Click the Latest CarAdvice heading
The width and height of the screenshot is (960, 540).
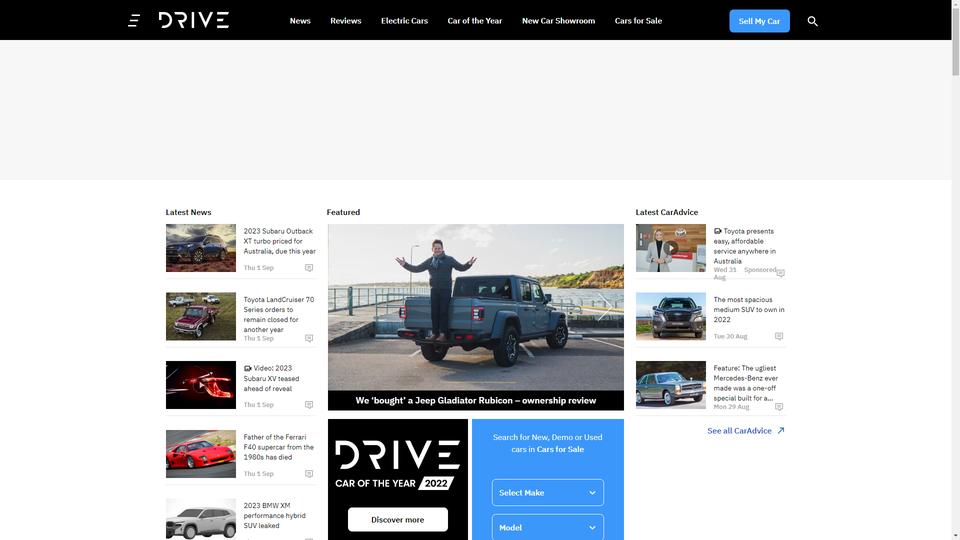(x=667, y=212)
